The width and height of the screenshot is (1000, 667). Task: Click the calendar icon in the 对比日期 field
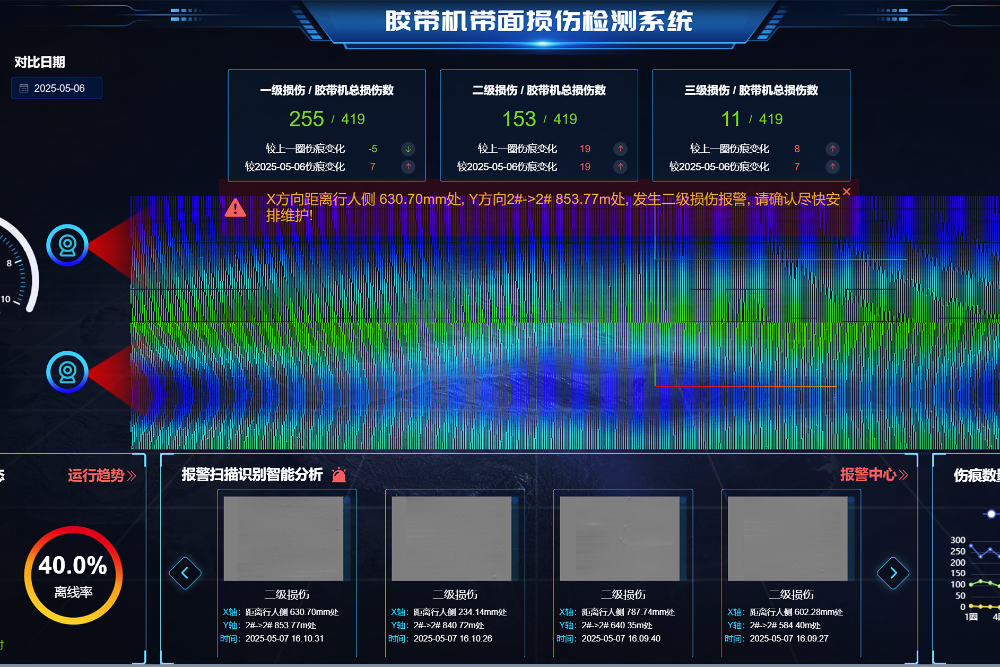coord(23,89)
